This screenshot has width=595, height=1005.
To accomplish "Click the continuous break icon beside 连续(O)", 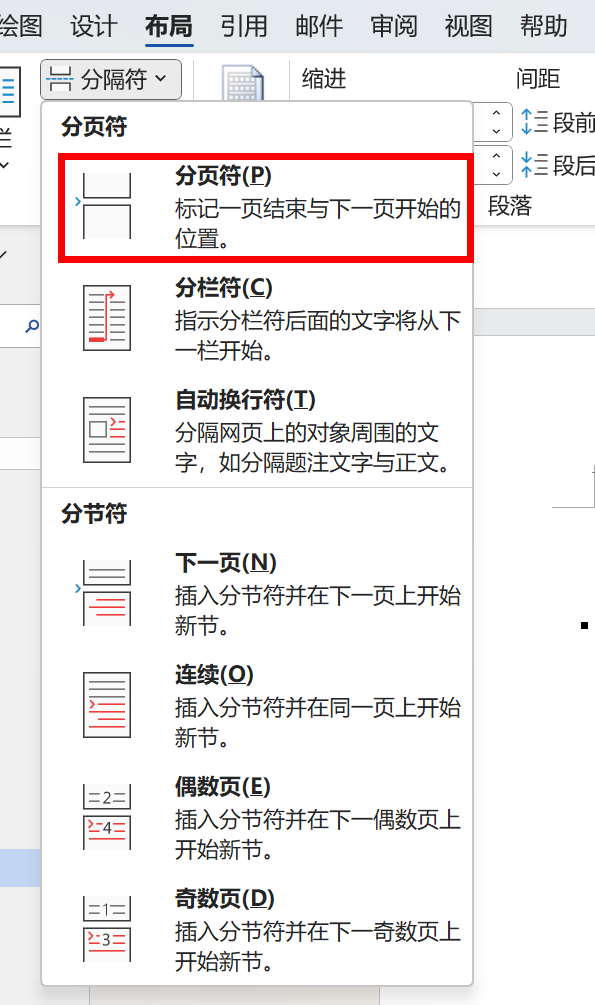I will tap(106, 705).
